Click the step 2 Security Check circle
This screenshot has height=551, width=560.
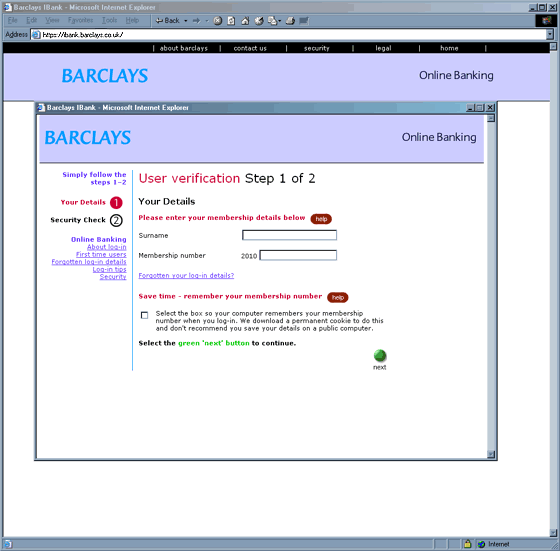pyautogui.click(x=116, y=220)
